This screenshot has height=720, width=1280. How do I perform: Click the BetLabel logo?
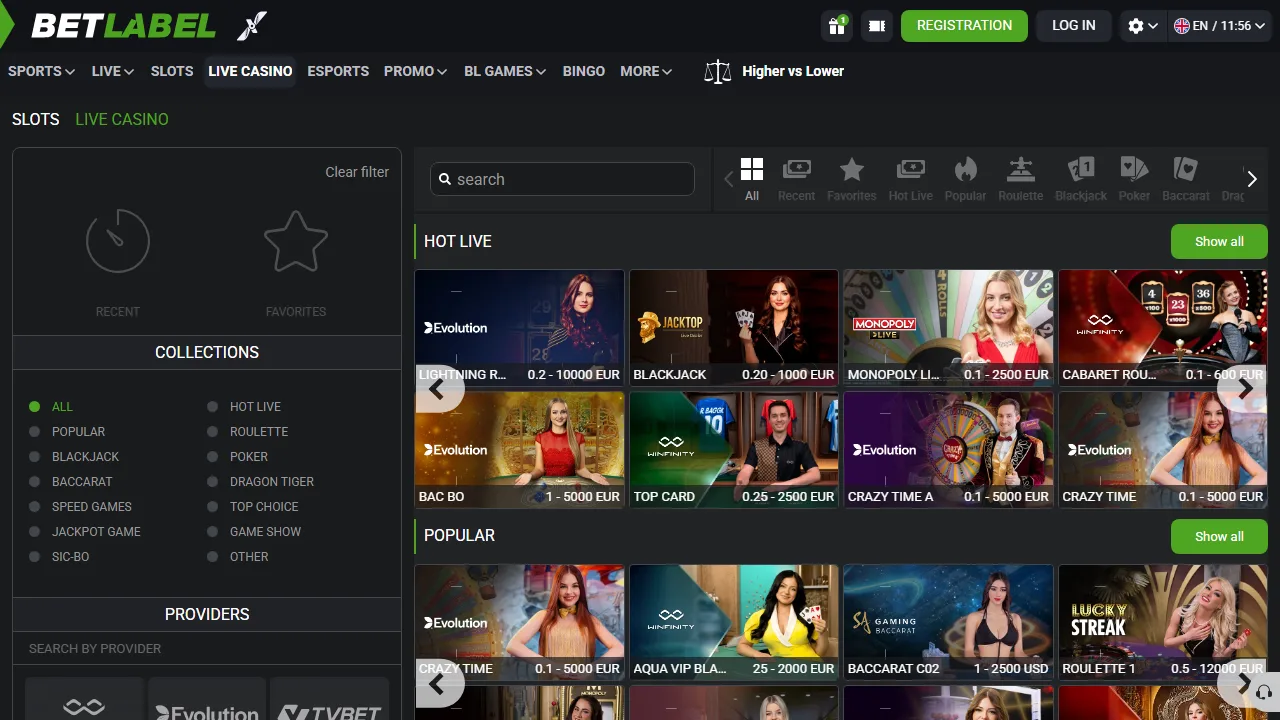124,26
